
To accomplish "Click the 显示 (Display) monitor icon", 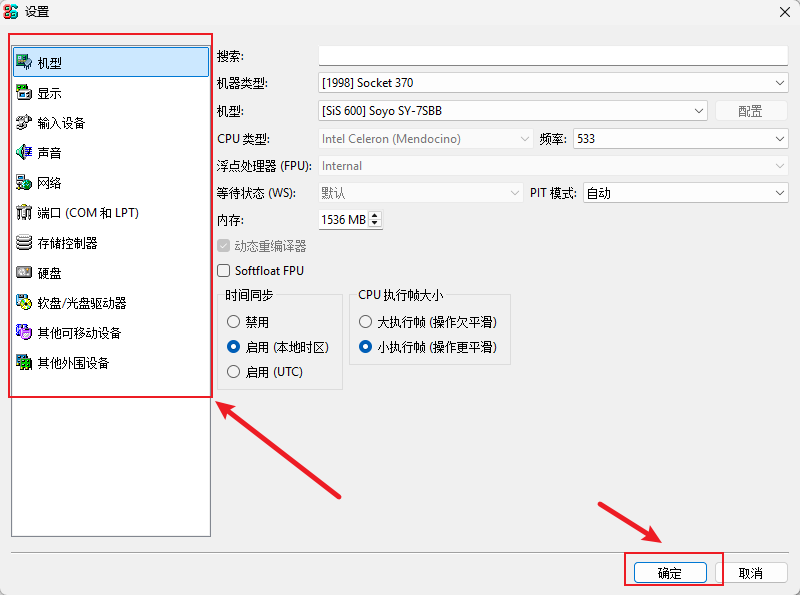I will tap(24, 93).
